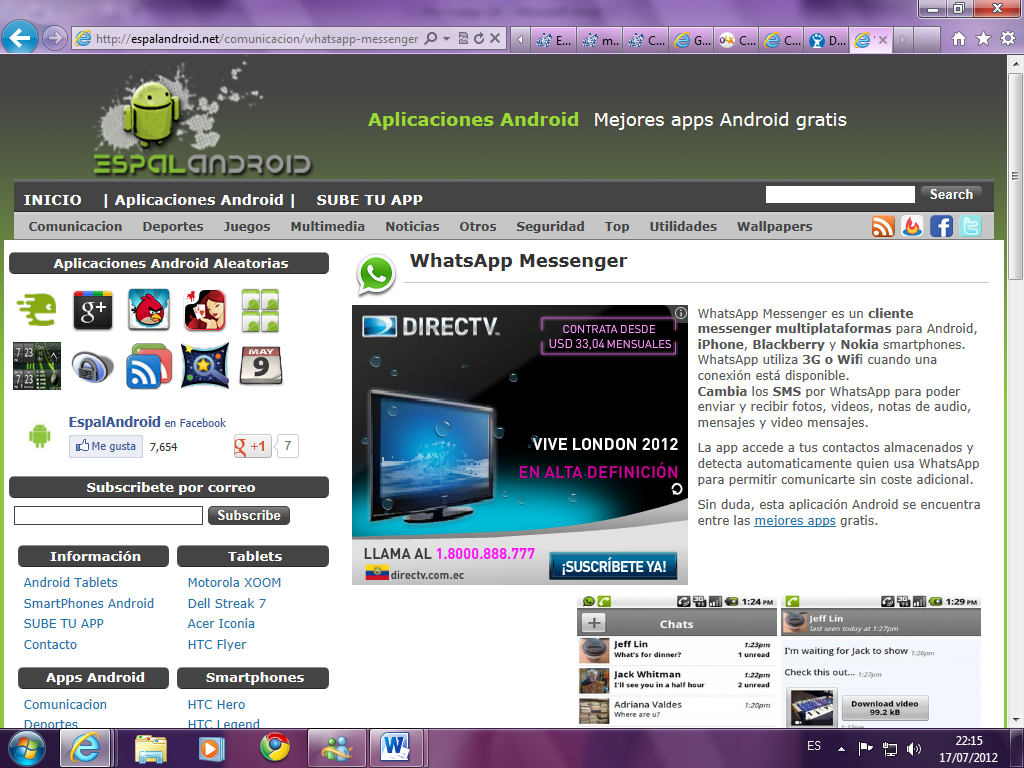Click the DirecTV ¡Suscríbete Ya! banner button
Screen dimensions: 1024x768
tap(612, 567)
